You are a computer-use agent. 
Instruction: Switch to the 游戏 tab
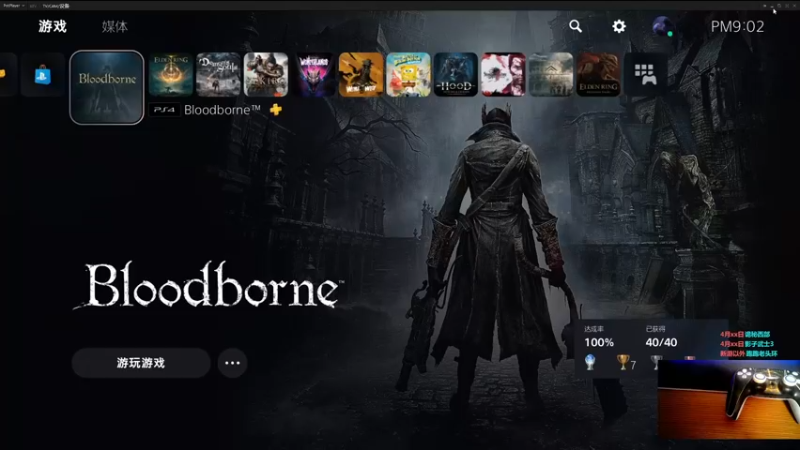[x=53, y=26]
